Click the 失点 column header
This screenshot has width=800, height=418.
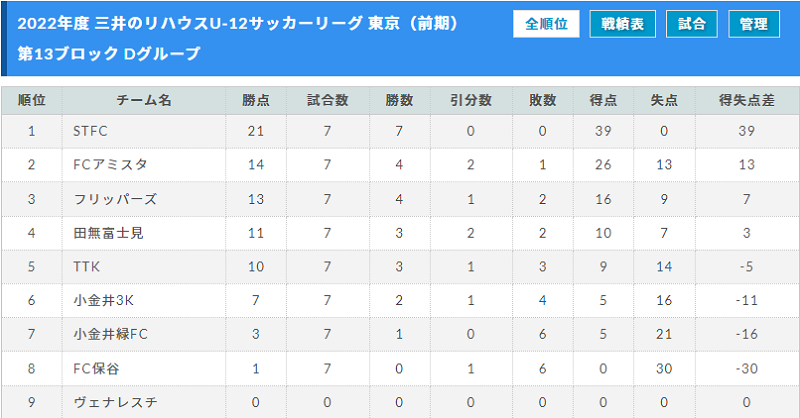coord(664,100)
